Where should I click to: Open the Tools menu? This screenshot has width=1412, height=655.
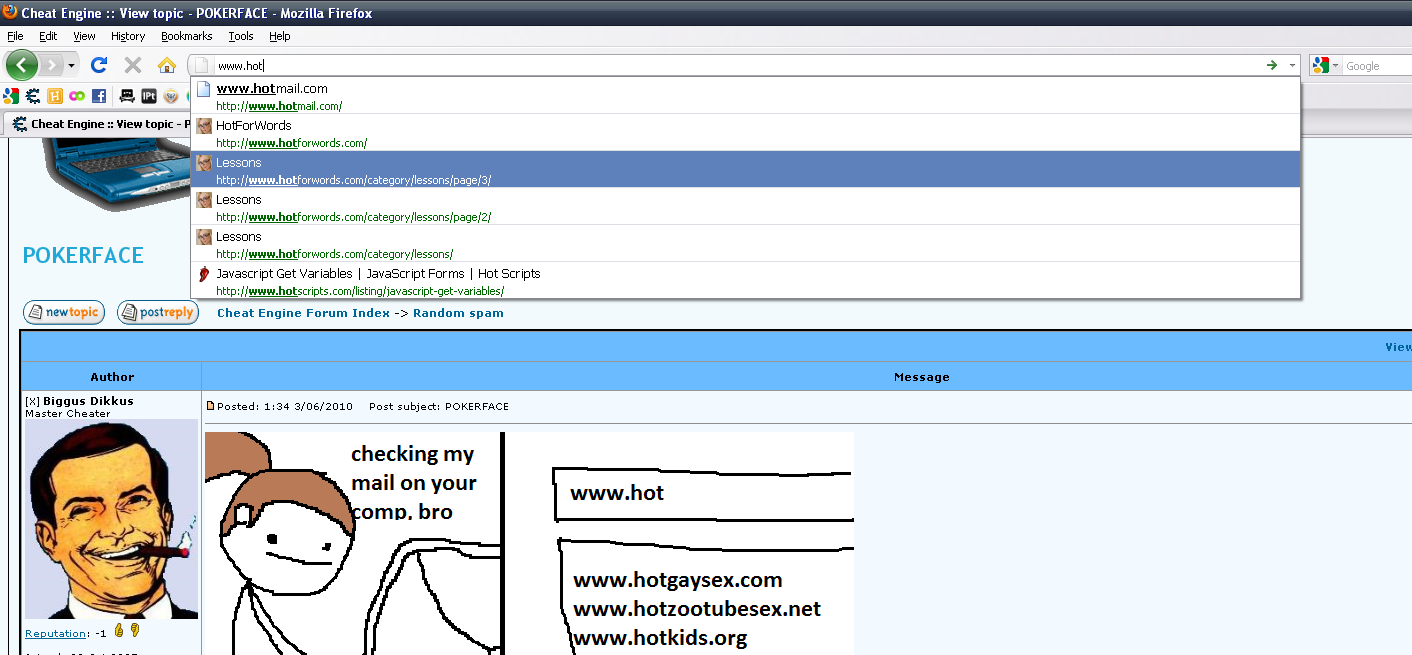point(240,36)
